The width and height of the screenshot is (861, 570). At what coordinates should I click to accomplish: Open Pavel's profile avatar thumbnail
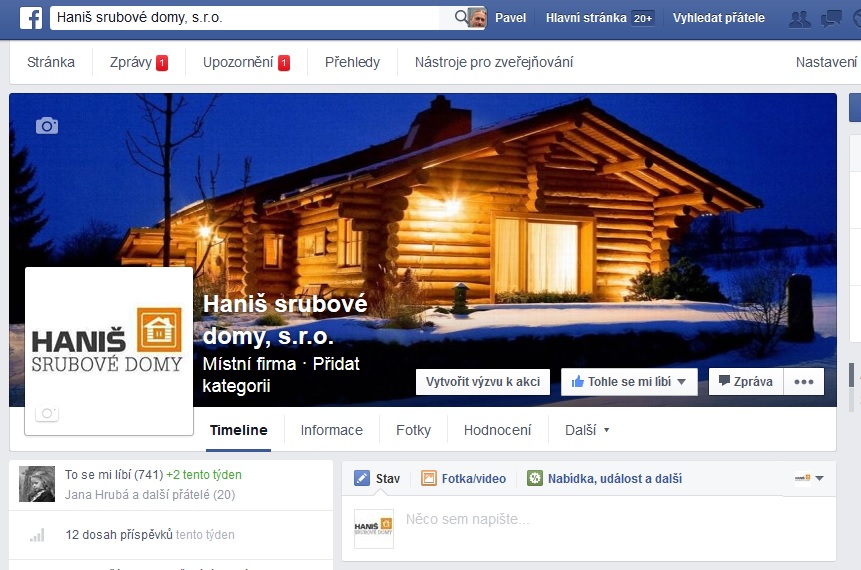(x=478, y=18)
